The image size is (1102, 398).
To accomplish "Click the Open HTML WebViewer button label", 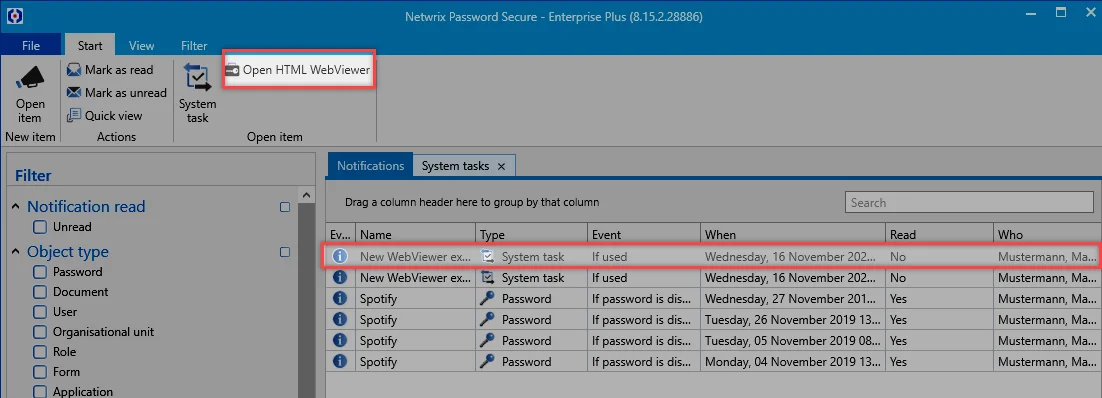I will tap(306, 70).
